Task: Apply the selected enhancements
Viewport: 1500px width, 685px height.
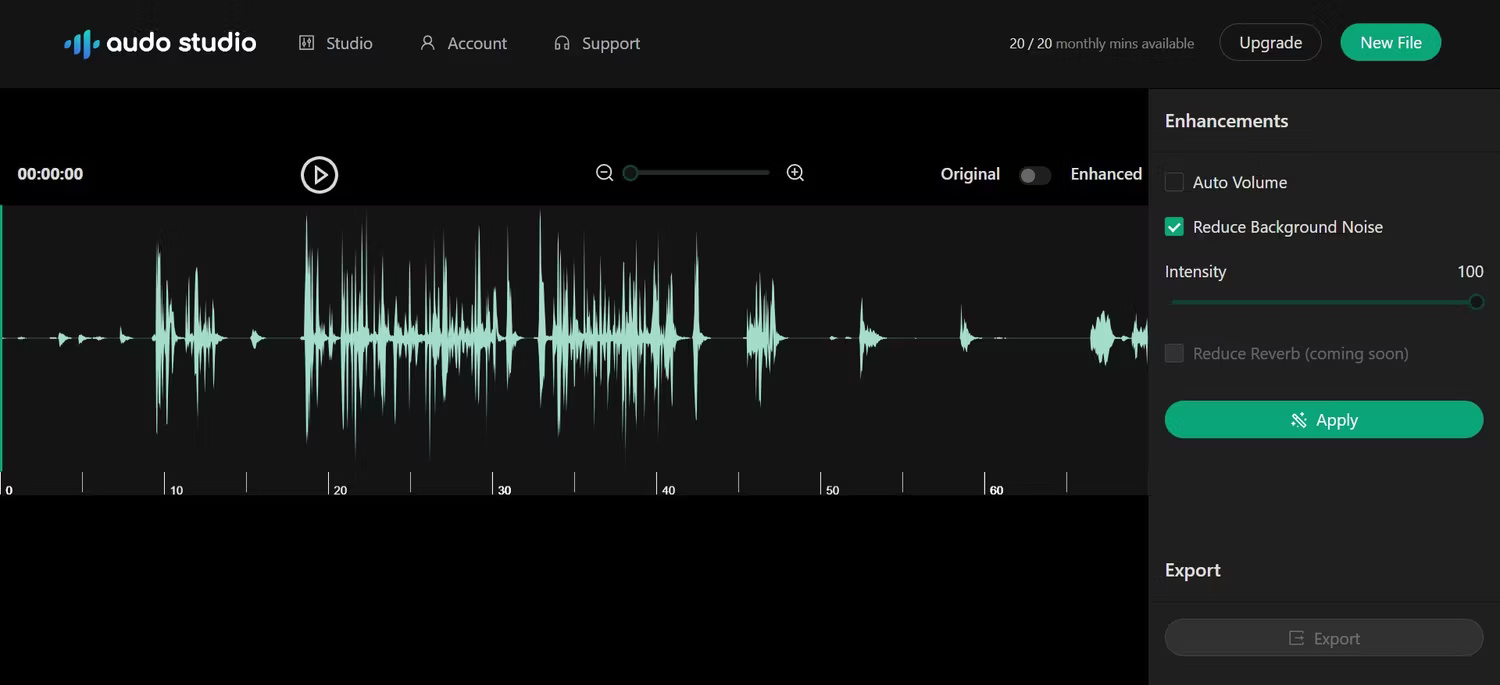Action: point(1323,420)
